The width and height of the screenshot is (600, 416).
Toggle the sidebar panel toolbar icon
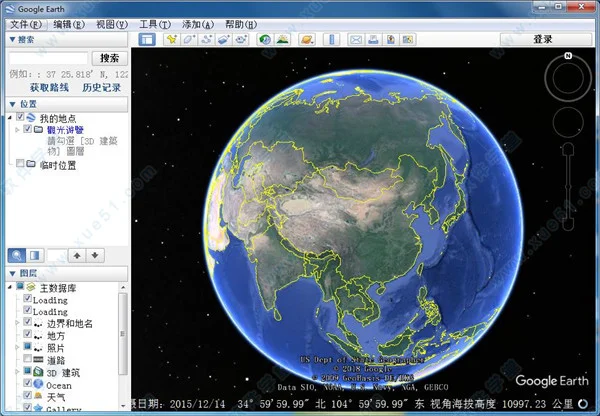coord(147,39)
